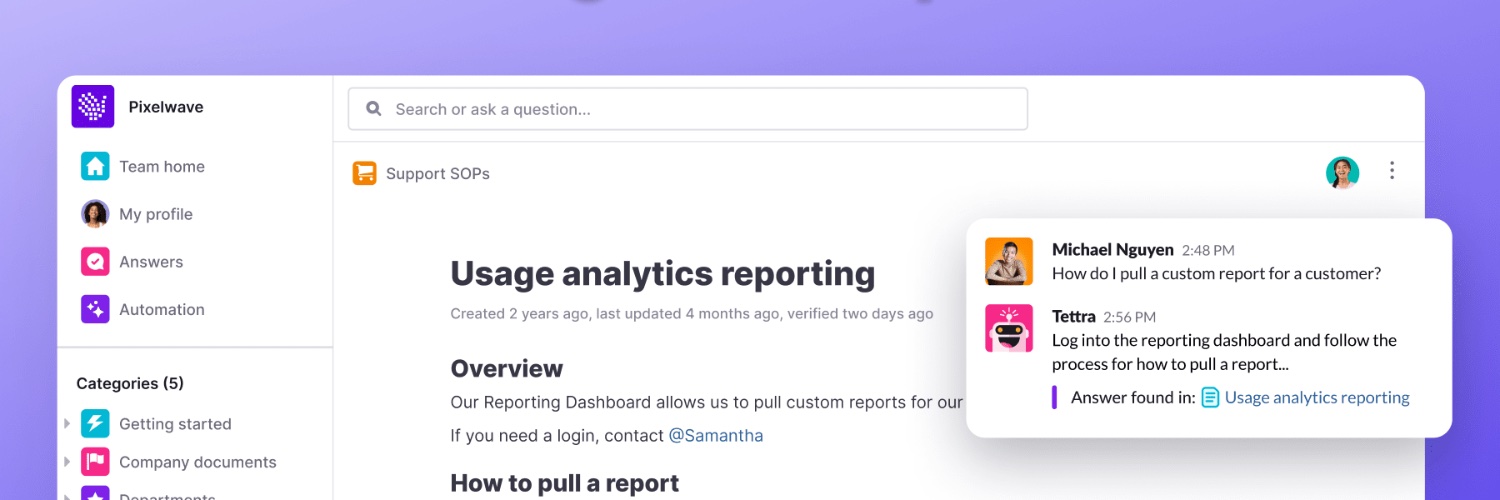Image resolution: width=1500 pixels, height=500 pixels.
Task: Click the Pixelwave logo icon
Action: (93, 107)
